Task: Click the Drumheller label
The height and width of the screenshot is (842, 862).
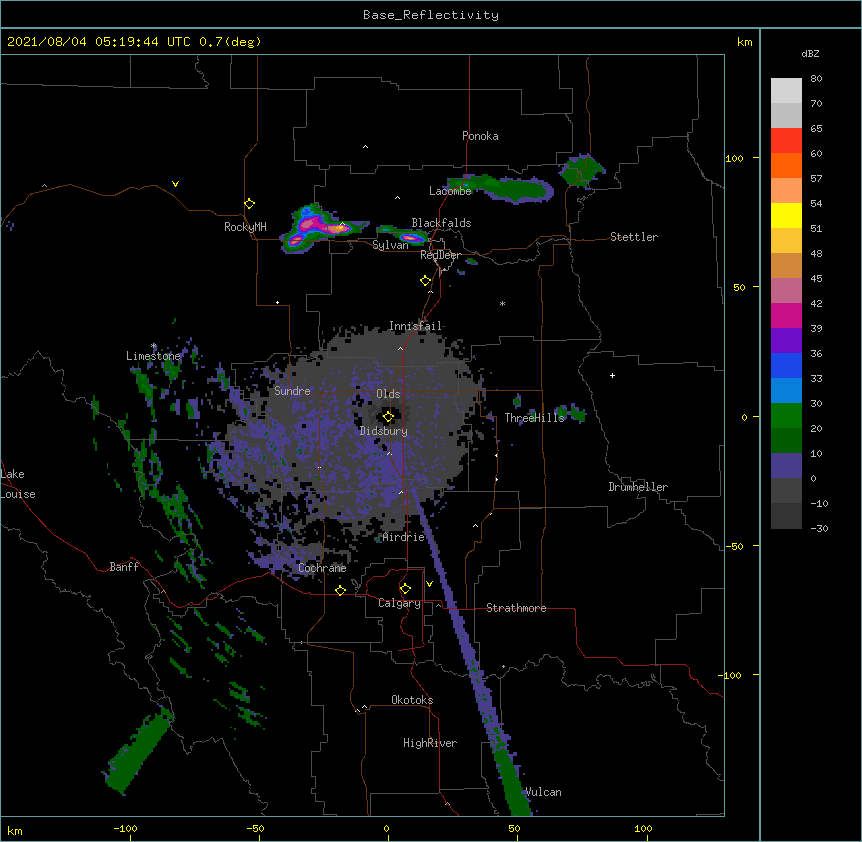Action: click(638, 487)
